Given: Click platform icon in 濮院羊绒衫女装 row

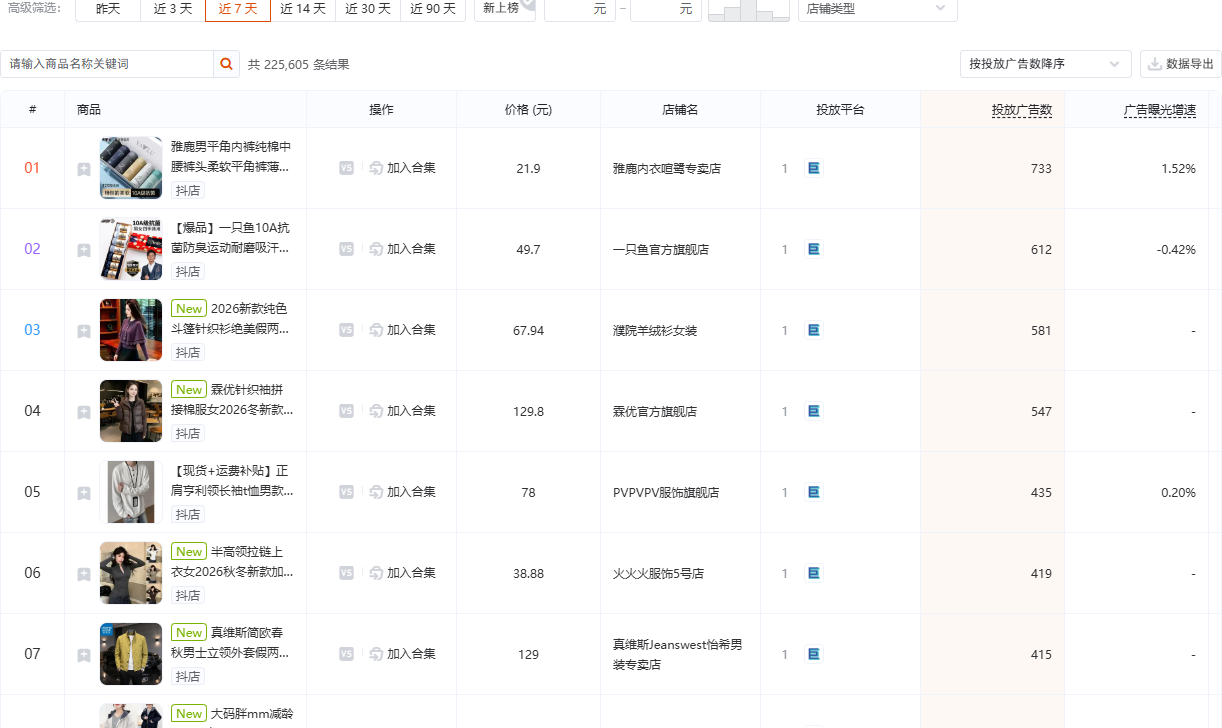Looking at the screenshot, I should (x=814, y=330).
